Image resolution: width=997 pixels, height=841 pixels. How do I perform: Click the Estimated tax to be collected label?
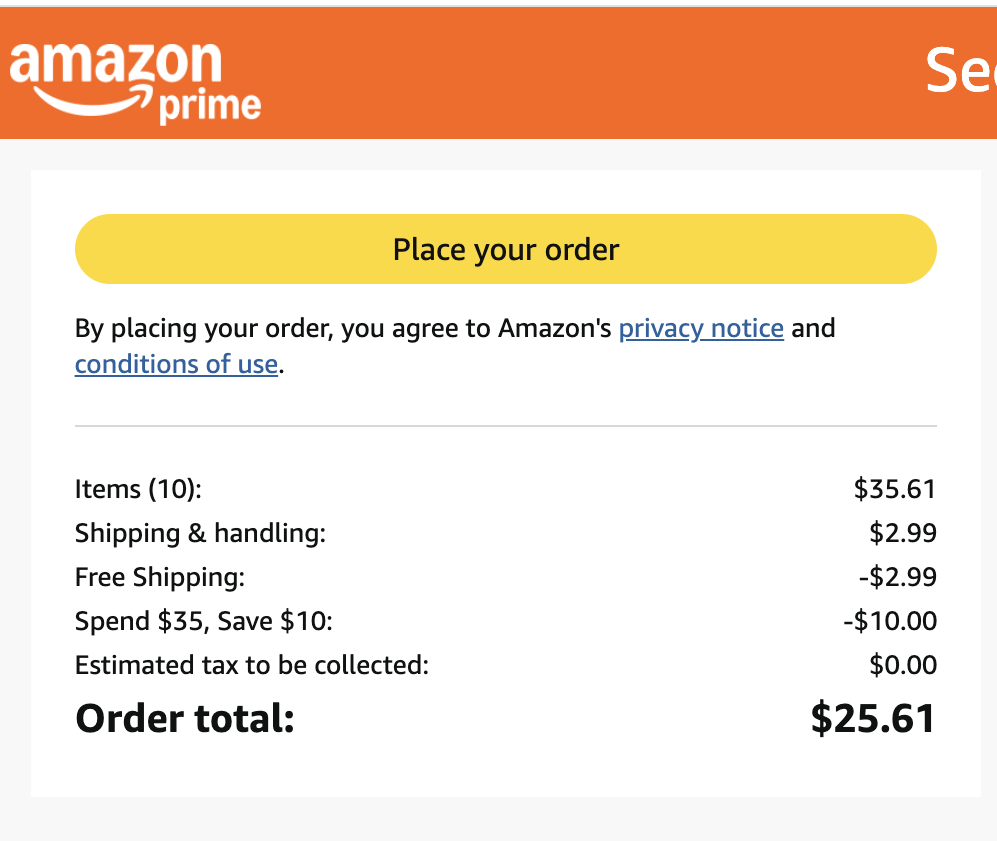(251, 665)
